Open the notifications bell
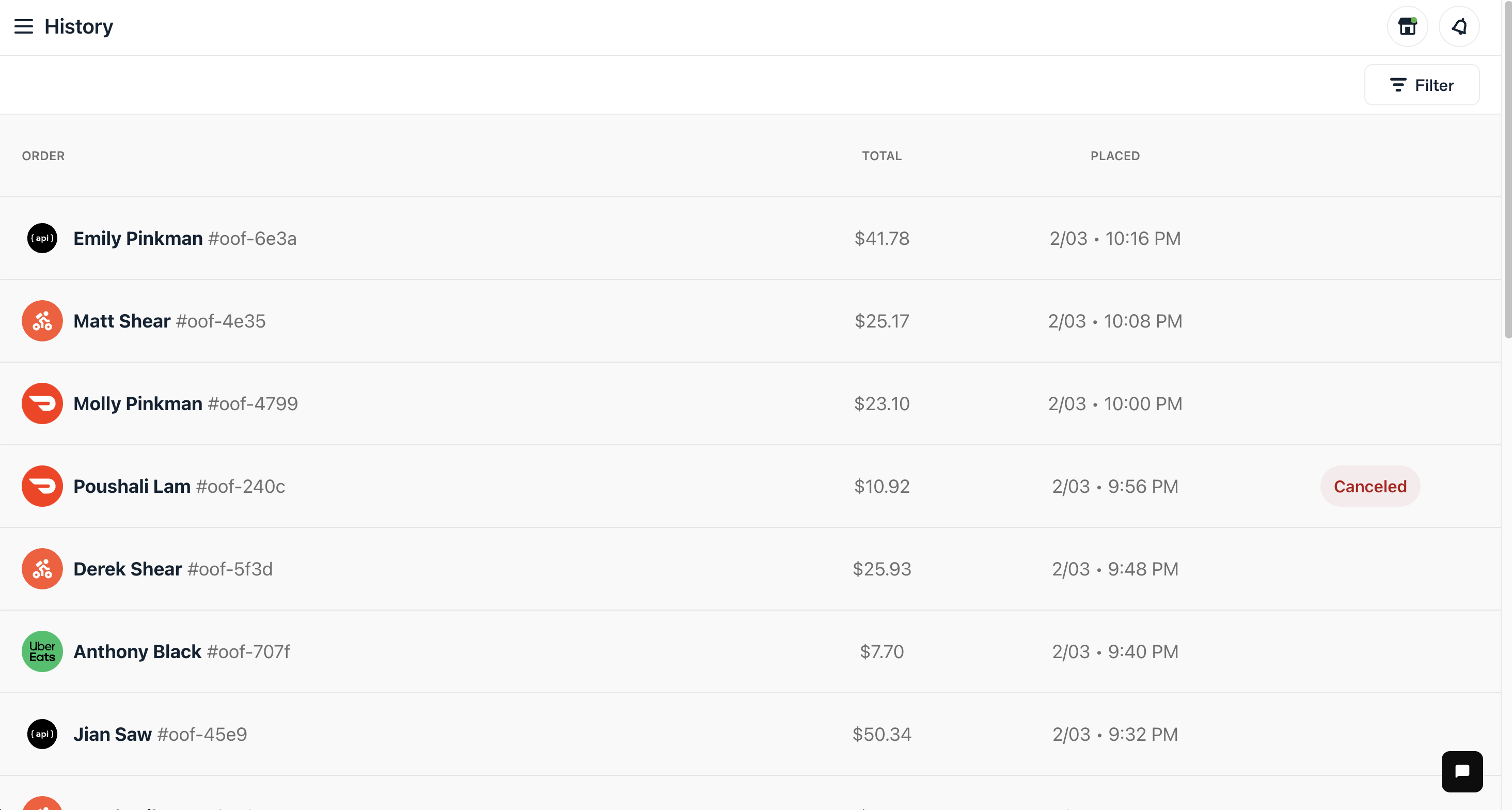Image resolution: width=1512 pixels, height=810 pixels. coord(1459,26)
